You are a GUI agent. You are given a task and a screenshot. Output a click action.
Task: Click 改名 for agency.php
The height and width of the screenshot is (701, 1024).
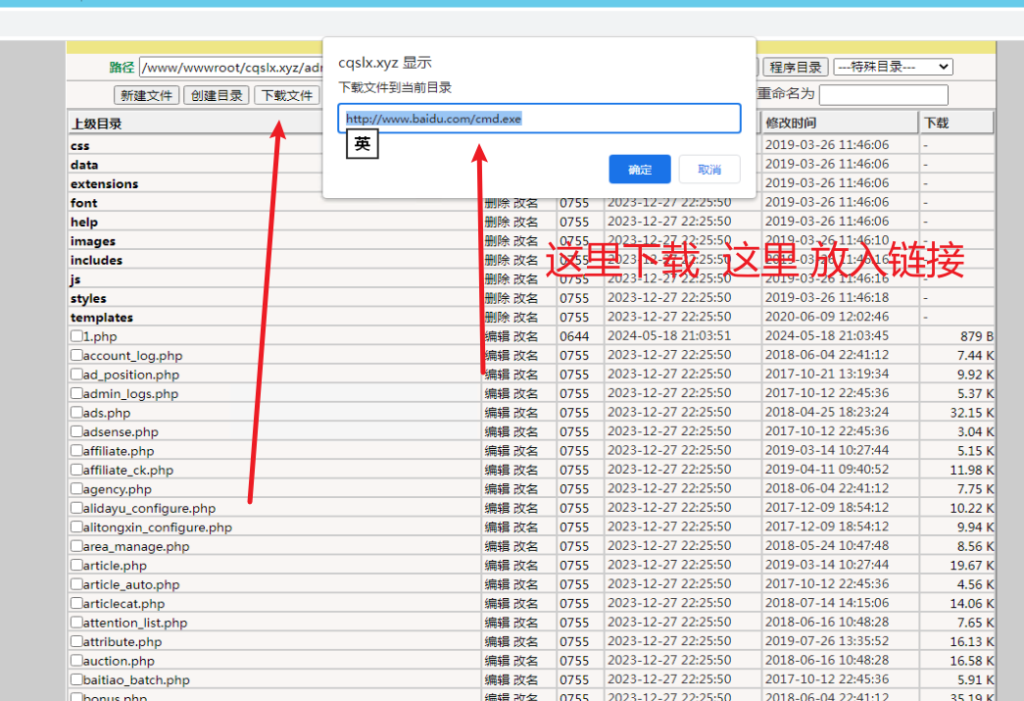[526, 489]
